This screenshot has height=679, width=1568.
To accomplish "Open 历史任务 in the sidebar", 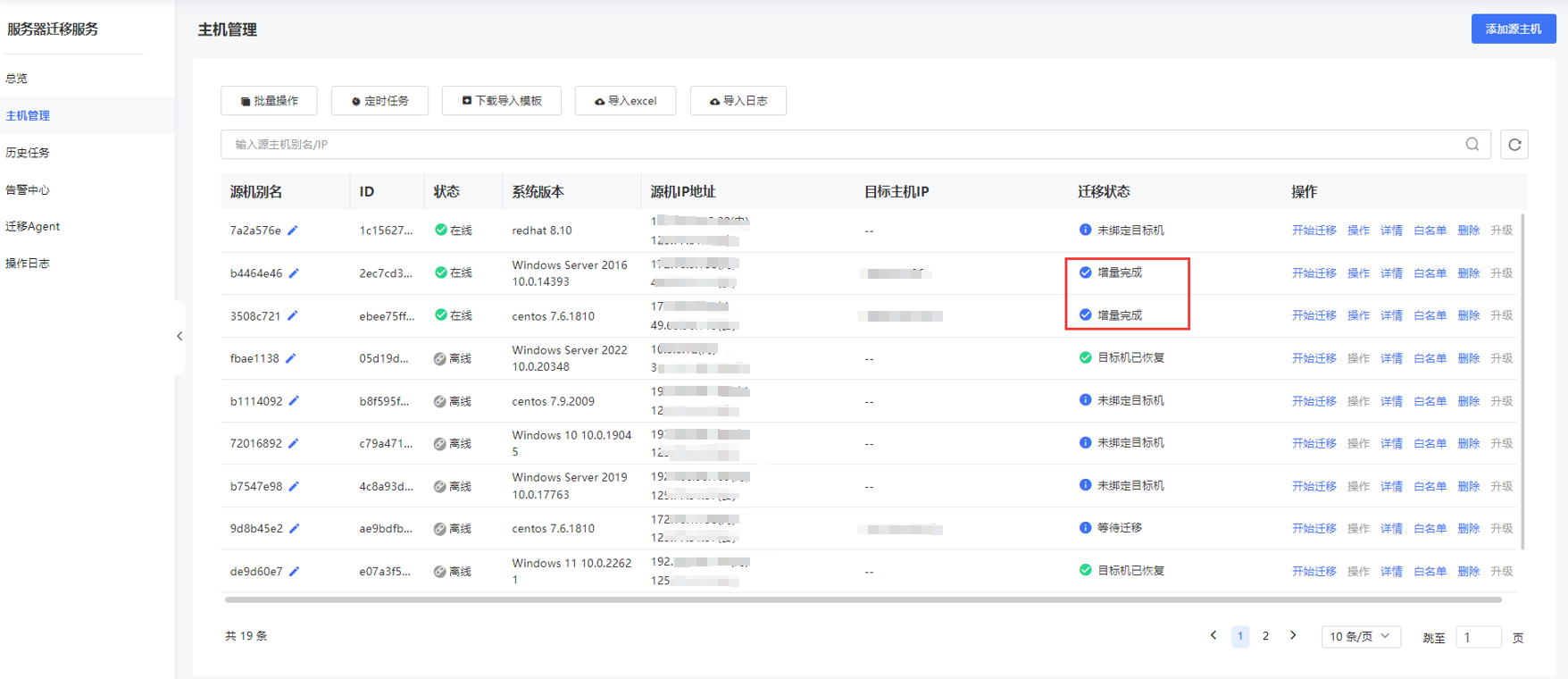I will point(28,153).
